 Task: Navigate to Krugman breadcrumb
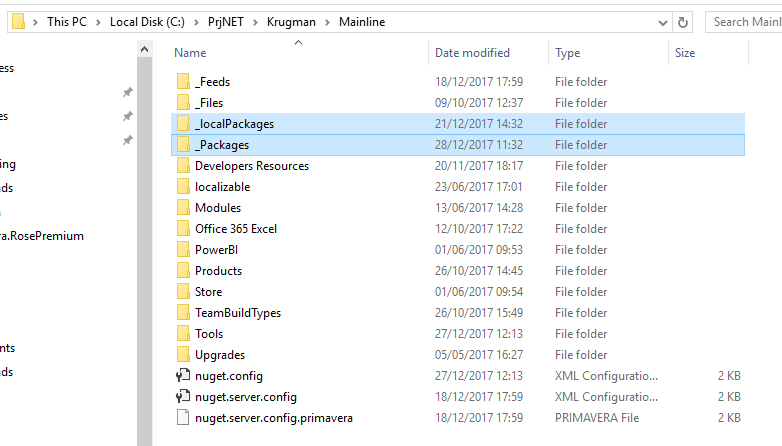[291, 22]
